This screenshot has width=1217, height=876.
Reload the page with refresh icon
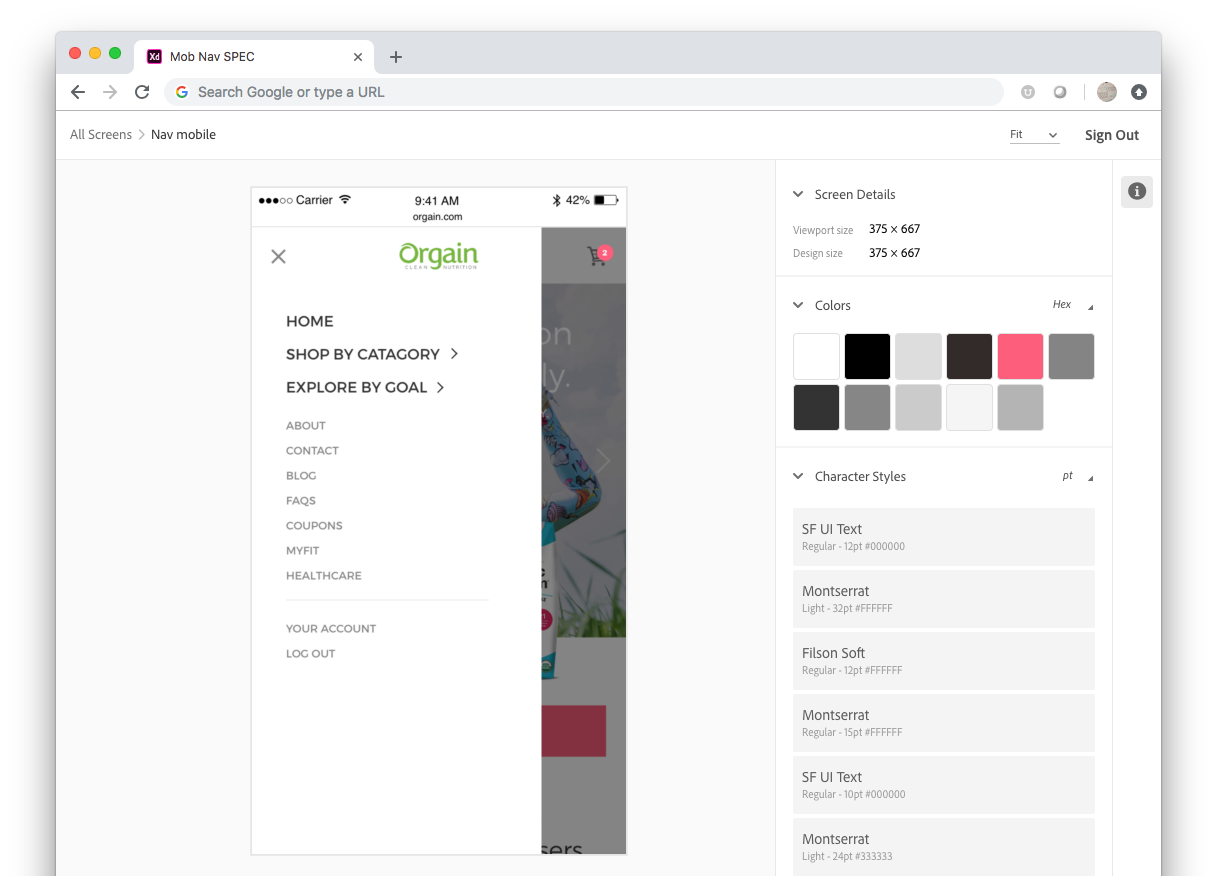tap(142, 92)
